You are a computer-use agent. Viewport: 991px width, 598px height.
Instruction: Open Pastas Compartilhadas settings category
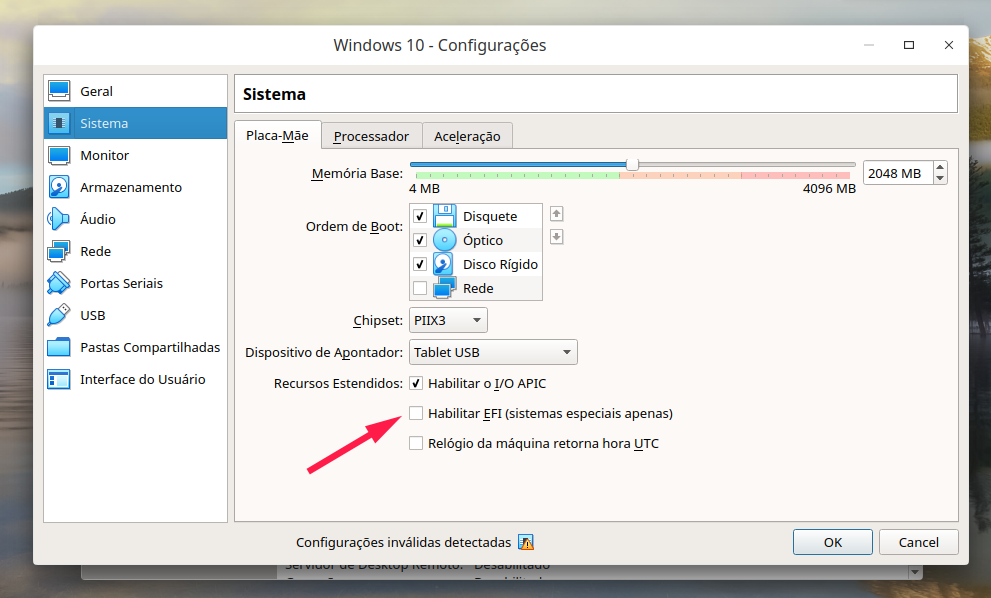[135, 347]
